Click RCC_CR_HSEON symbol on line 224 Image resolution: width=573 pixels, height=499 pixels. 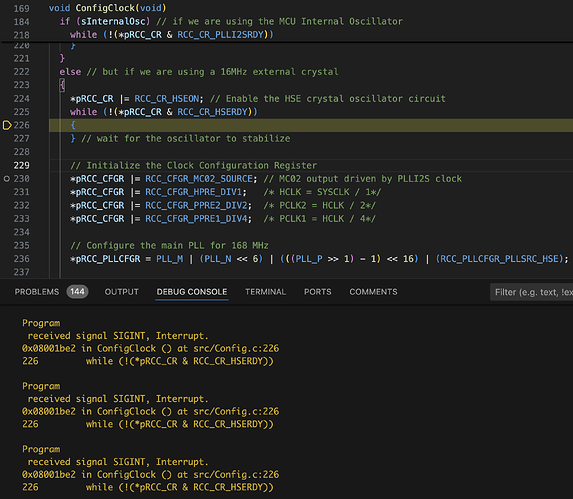(166, 99)
